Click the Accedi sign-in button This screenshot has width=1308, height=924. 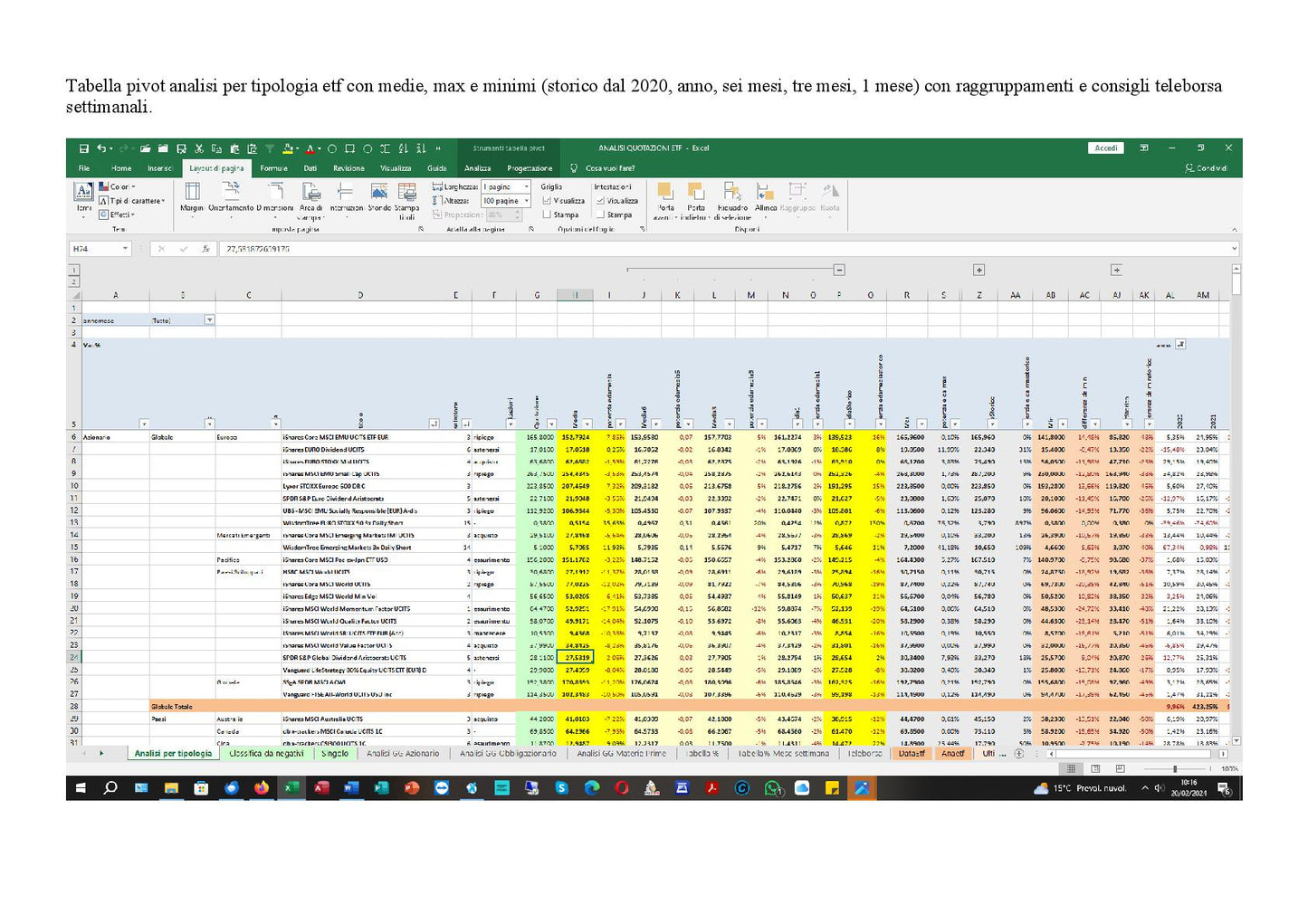pyautogui.click(x=1106, y=148)
